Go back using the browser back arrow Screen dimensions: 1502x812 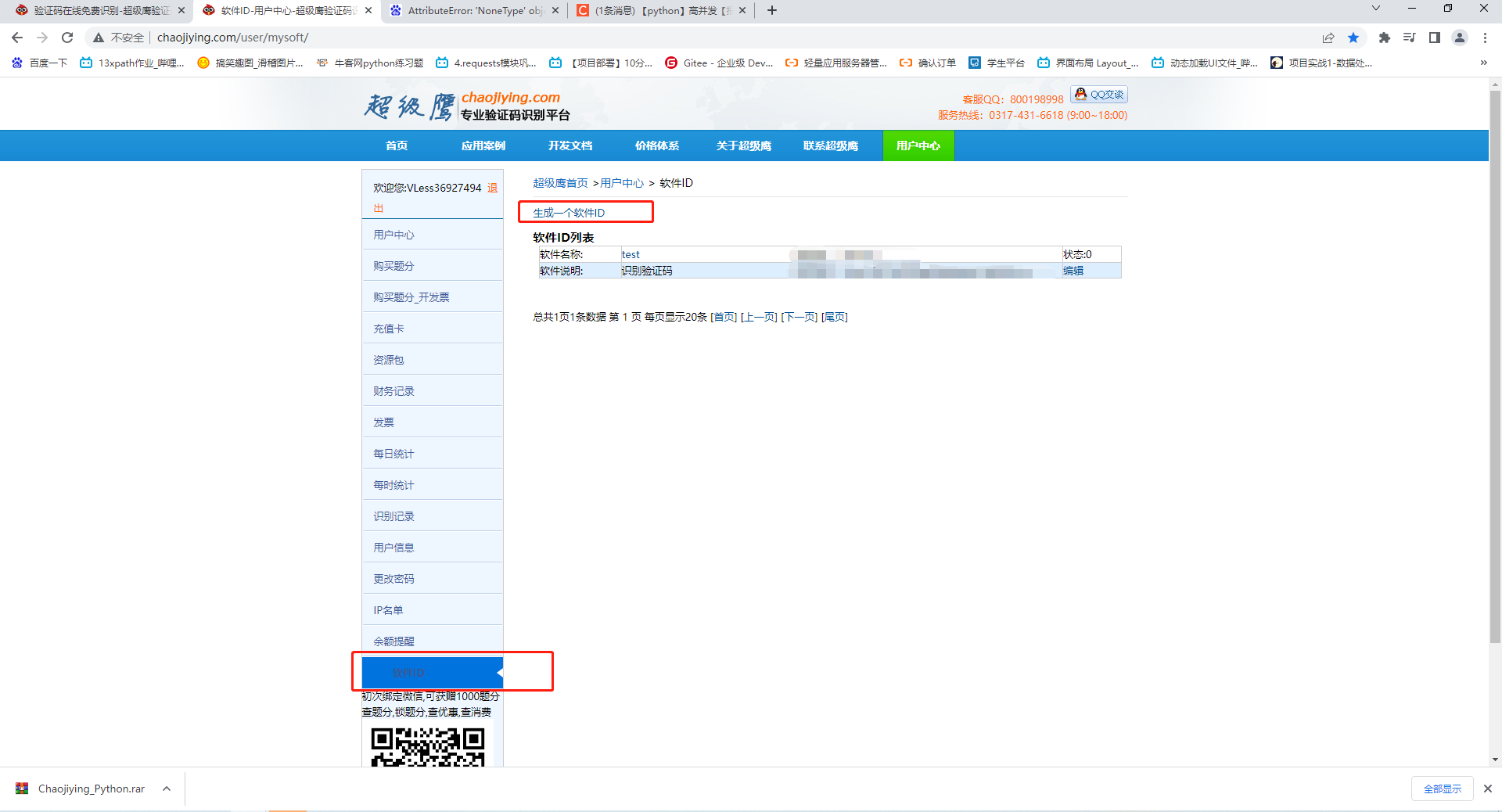[x=17, y=38]
